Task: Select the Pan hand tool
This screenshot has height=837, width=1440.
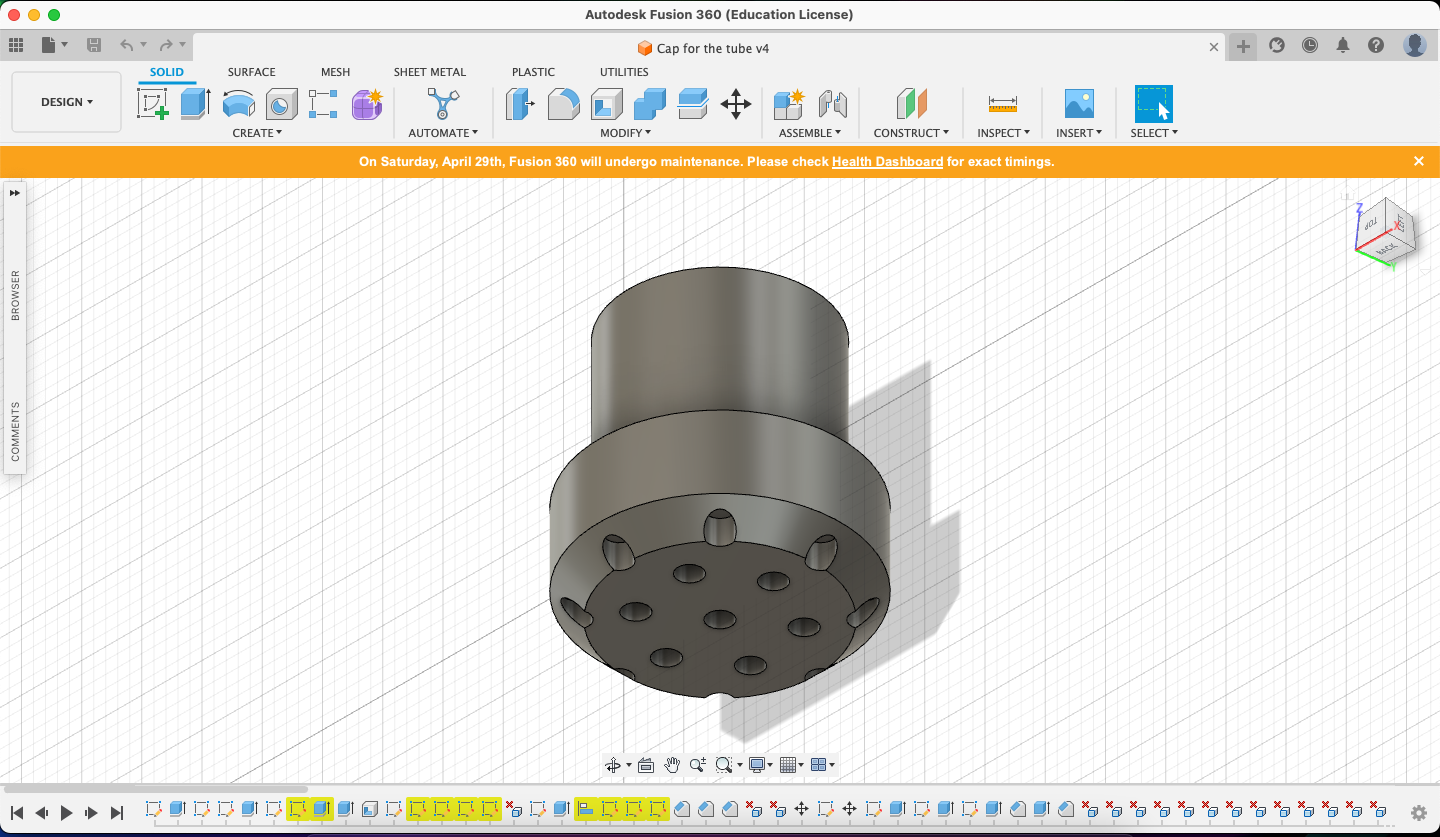Action: click(x=672, y=765)
